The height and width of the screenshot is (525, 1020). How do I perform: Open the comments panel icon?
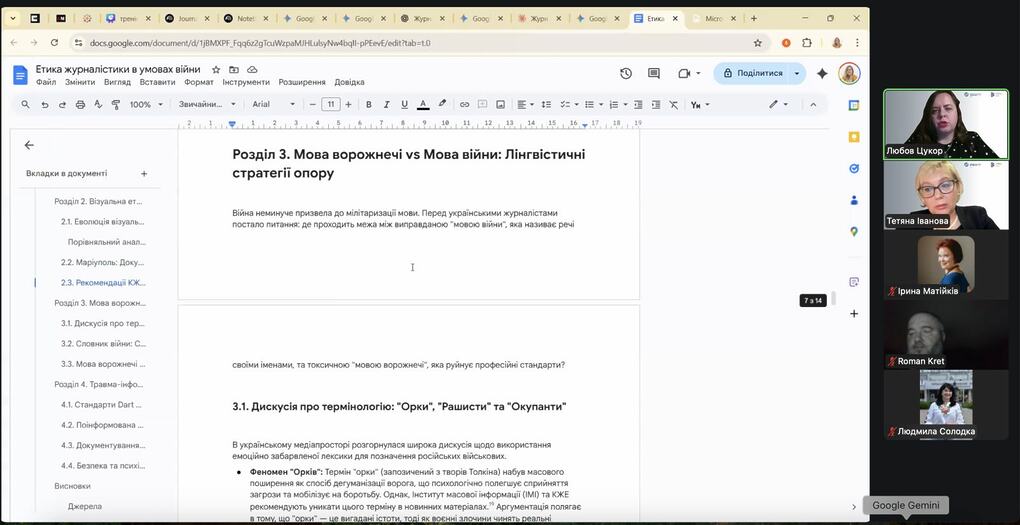pyautogui.click(x=654, y=73)
